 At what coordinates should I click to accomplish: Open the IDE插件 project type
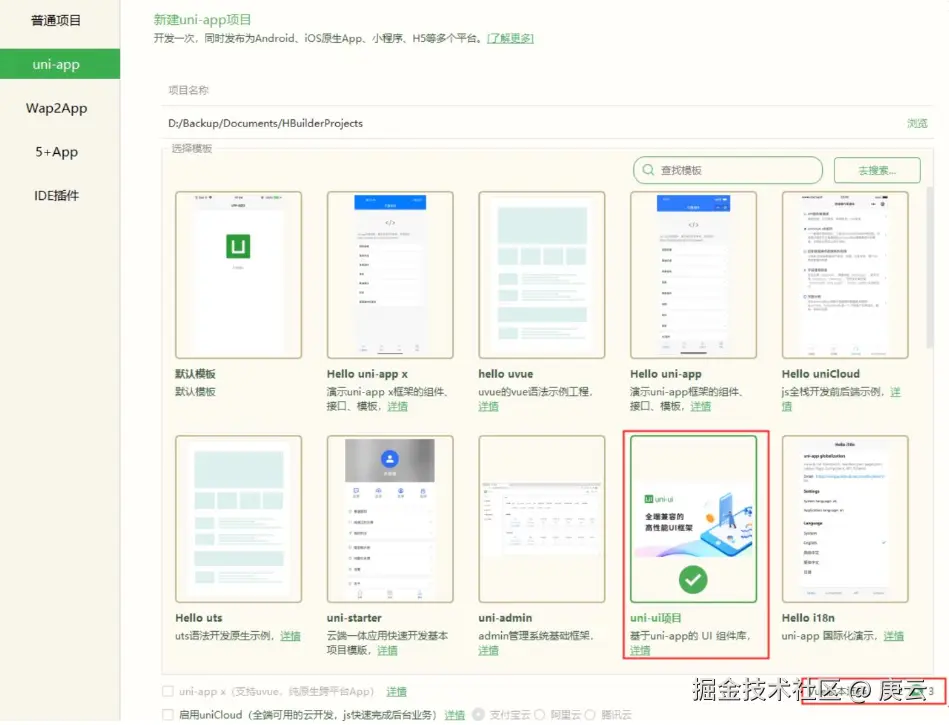coord(56,195)
